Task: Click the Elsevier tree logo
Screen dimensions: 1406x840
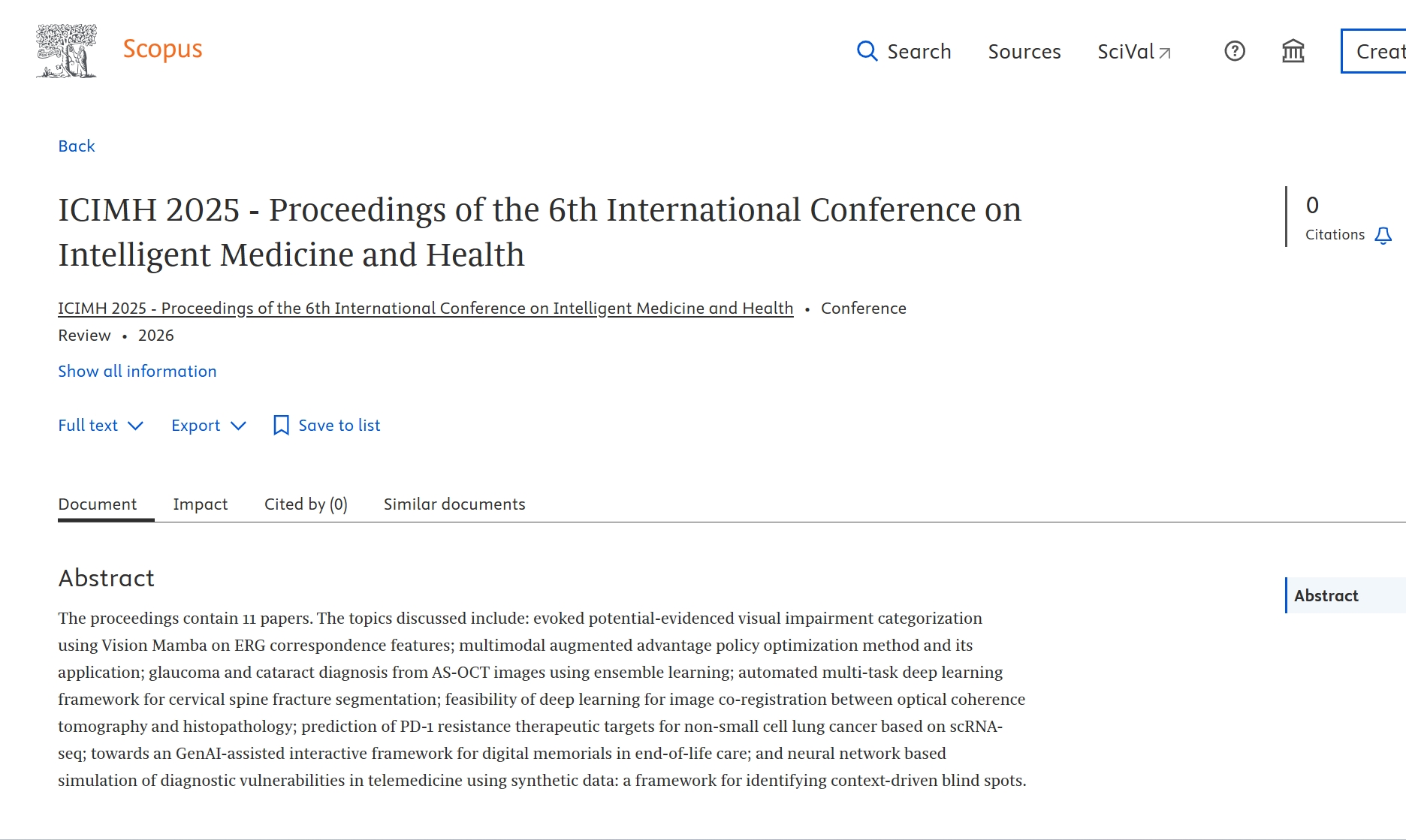Action: [x=66, y=50]
